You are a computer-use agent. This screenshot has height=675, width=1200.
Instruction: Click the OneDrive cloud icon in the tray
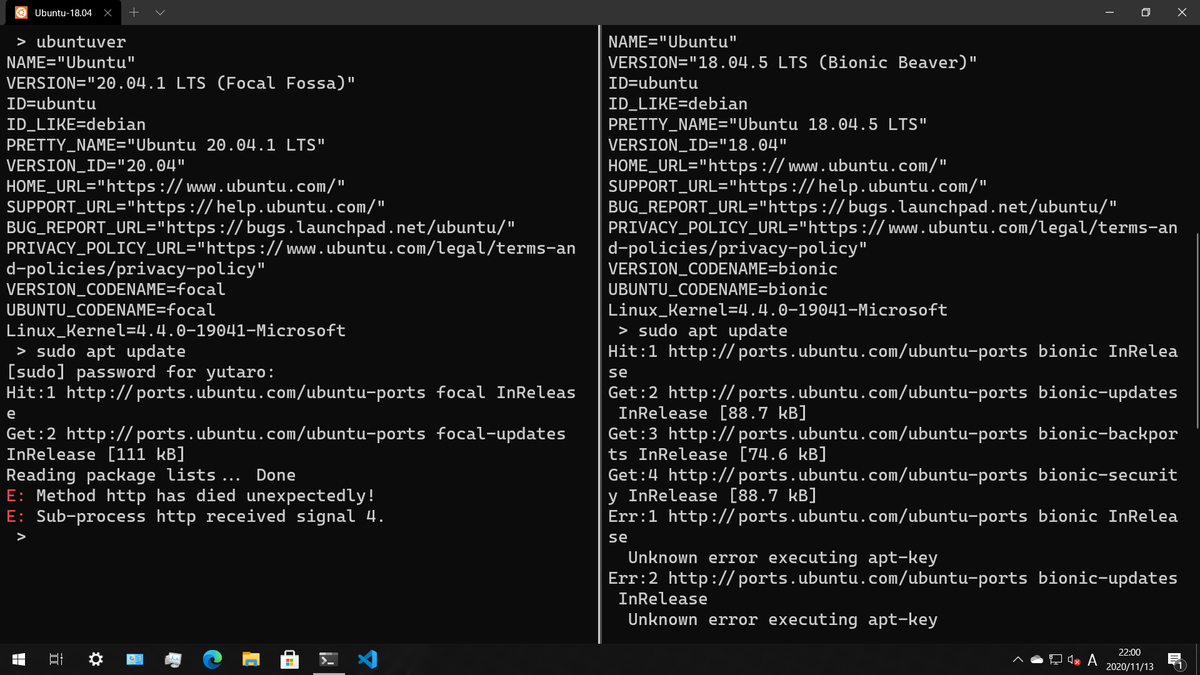(x=1038, y=659)
